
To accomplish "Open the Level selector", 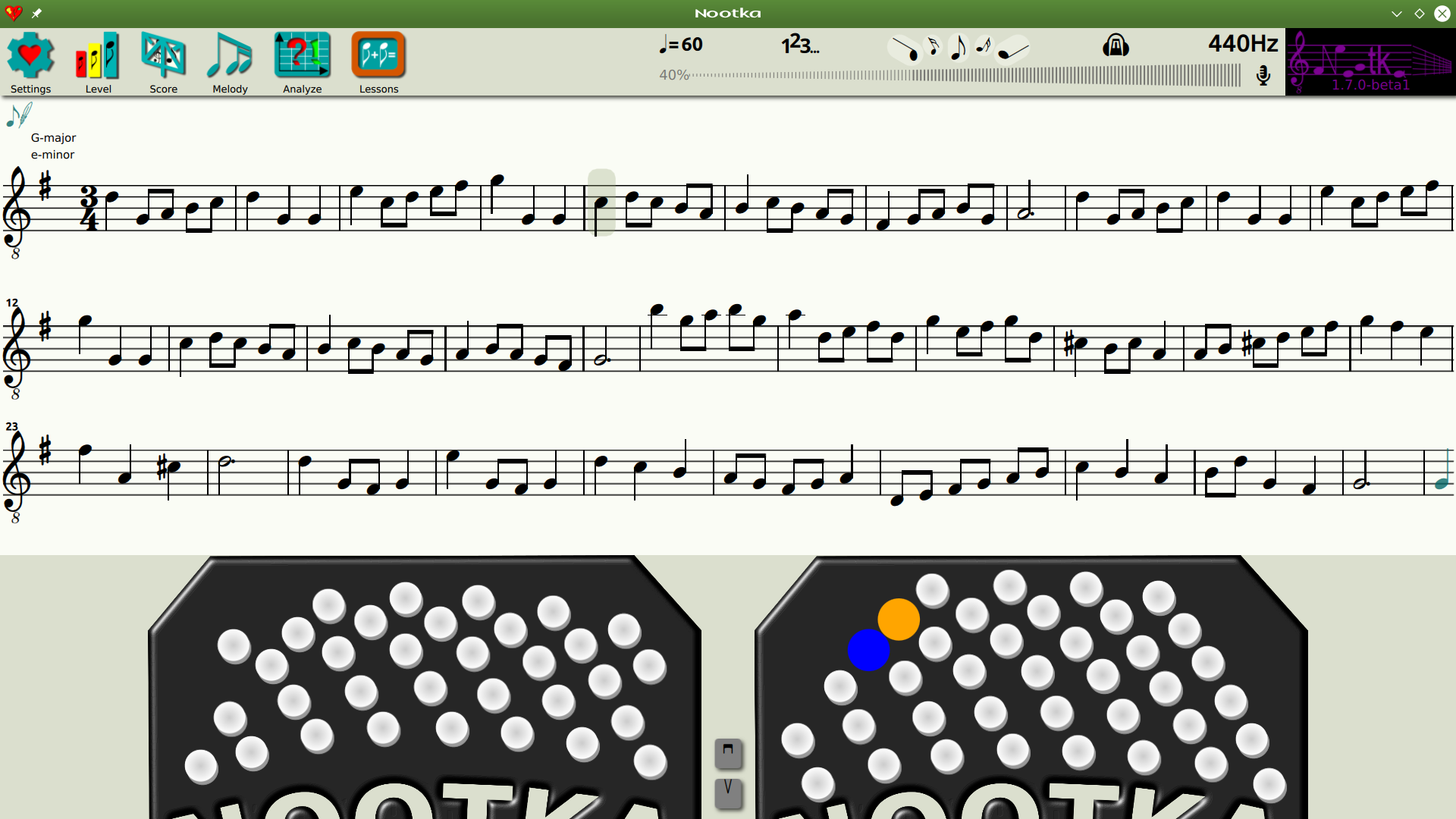I will click(98, 63).
